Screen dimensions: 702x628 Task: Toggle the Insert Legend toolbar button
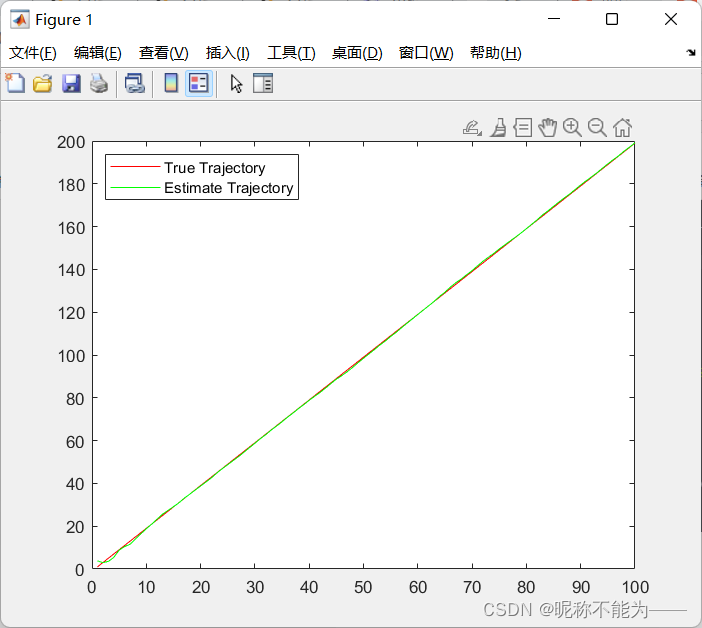pyautogui.click(x=199, y=83)
